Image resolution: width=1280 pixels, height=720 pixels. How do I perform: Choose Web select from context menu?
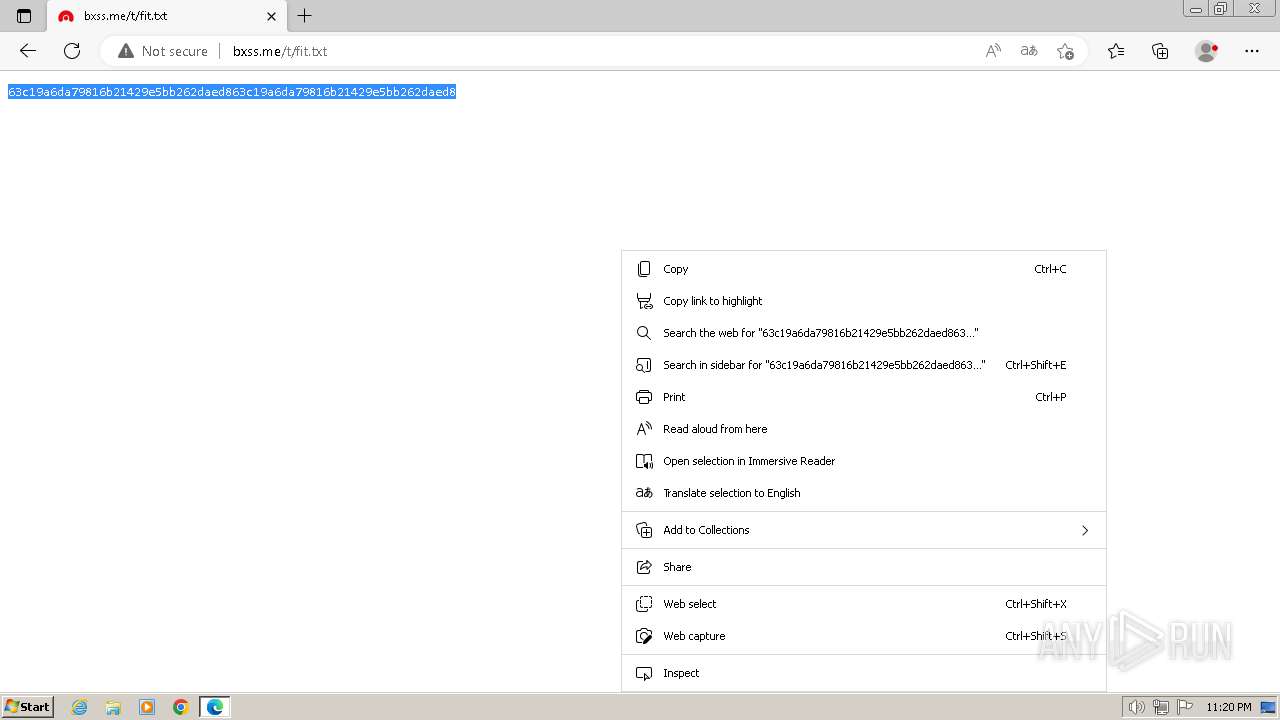pyautogui.click(x=864, y=604)
